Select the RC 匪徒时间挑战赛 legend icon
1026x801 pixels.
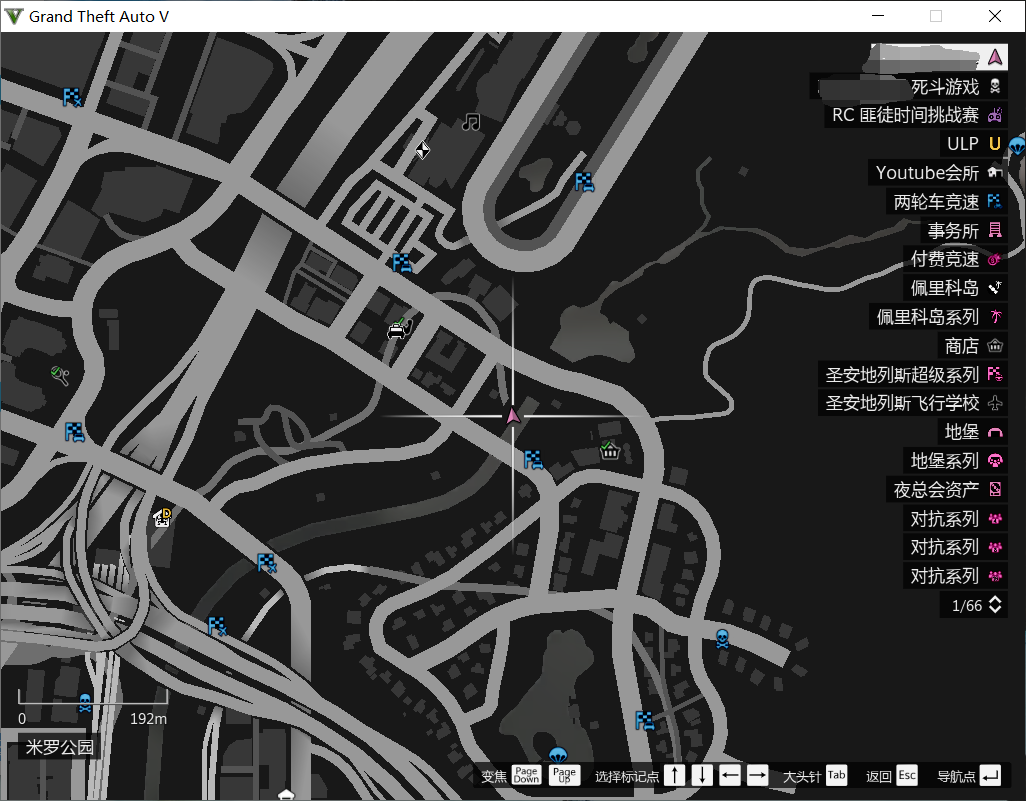(x=995, y=115)
